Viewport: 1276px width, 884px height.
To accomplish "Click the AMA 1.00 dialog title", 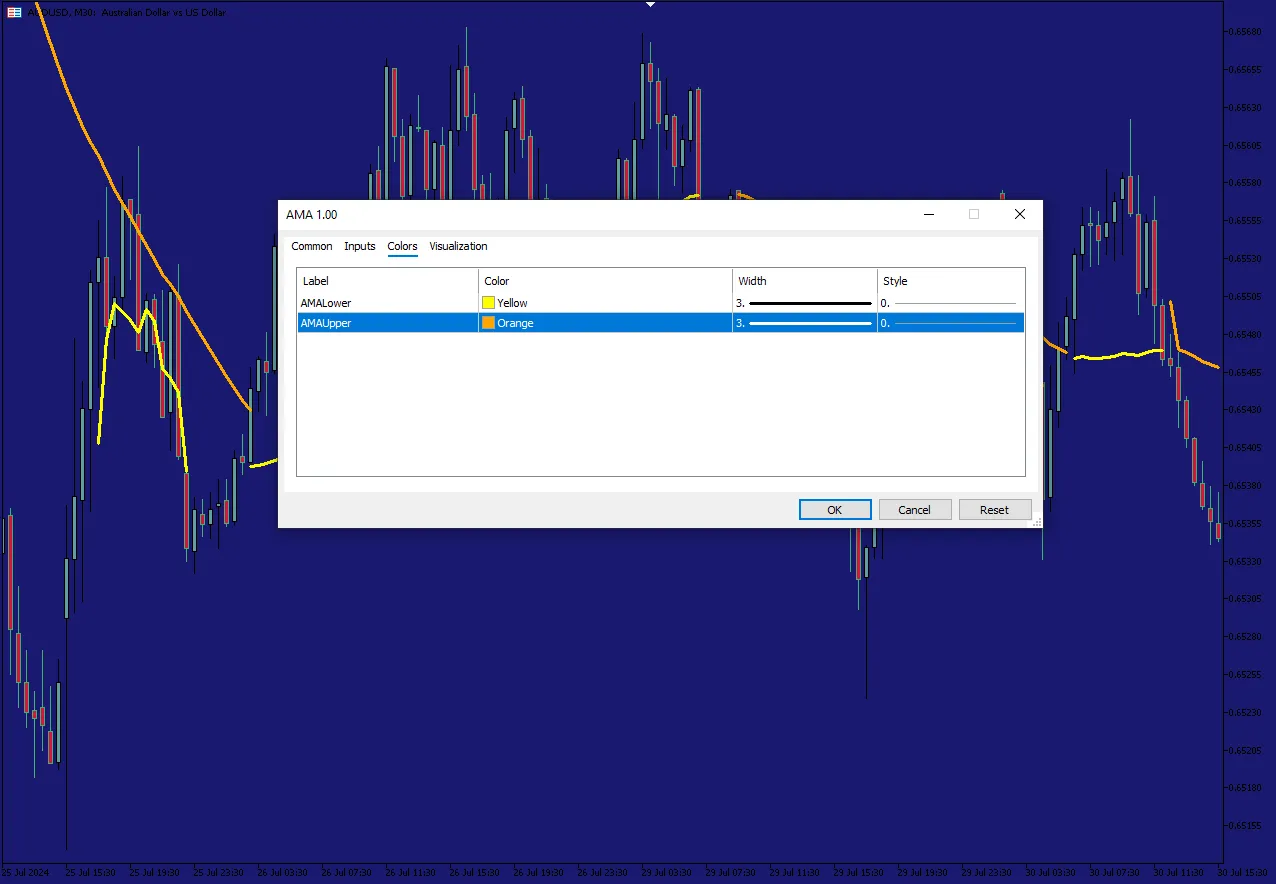I will pyautogui.click(x=312, y=215).
